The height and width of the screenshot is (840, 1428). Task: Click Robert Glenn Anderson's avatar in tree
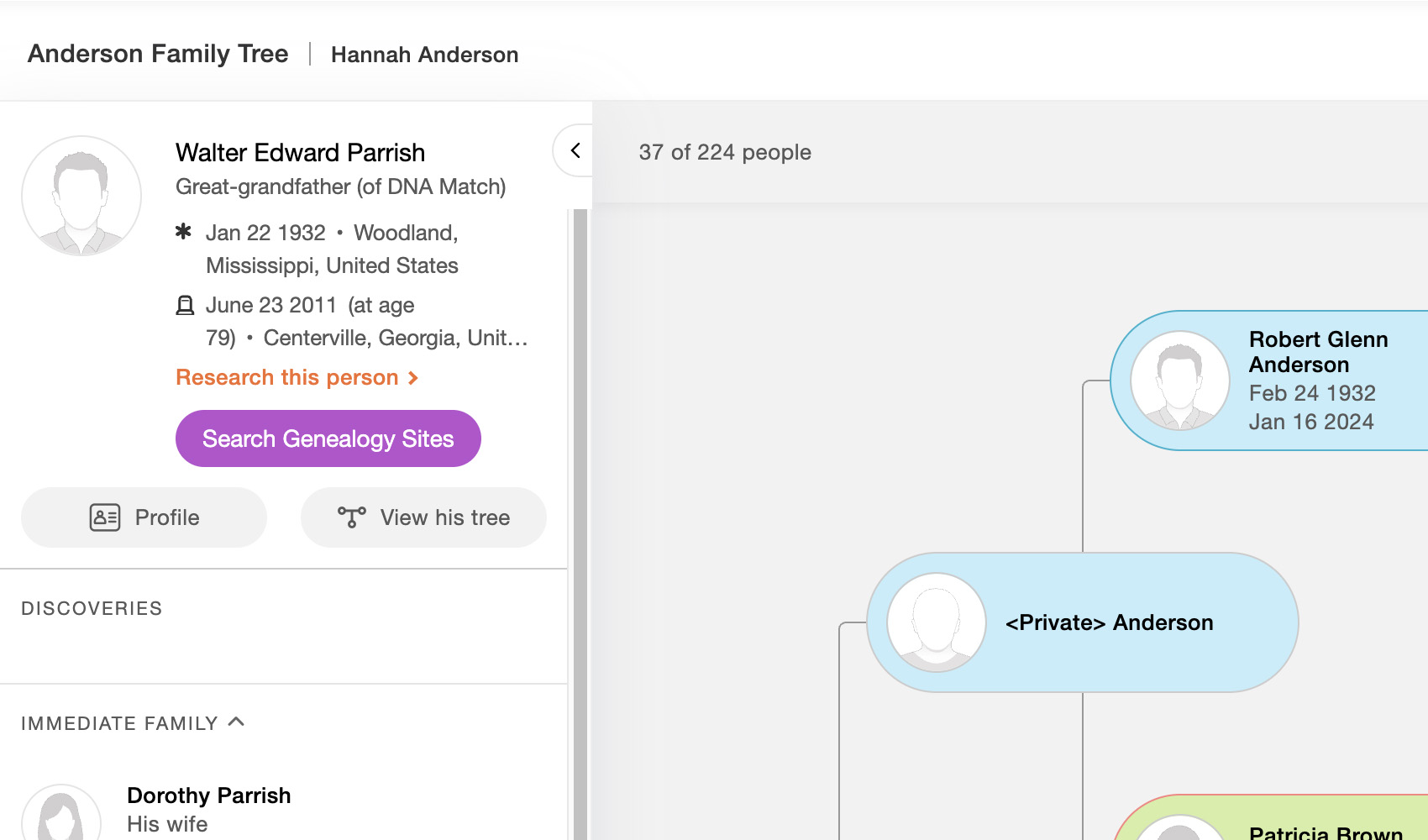1180,381
